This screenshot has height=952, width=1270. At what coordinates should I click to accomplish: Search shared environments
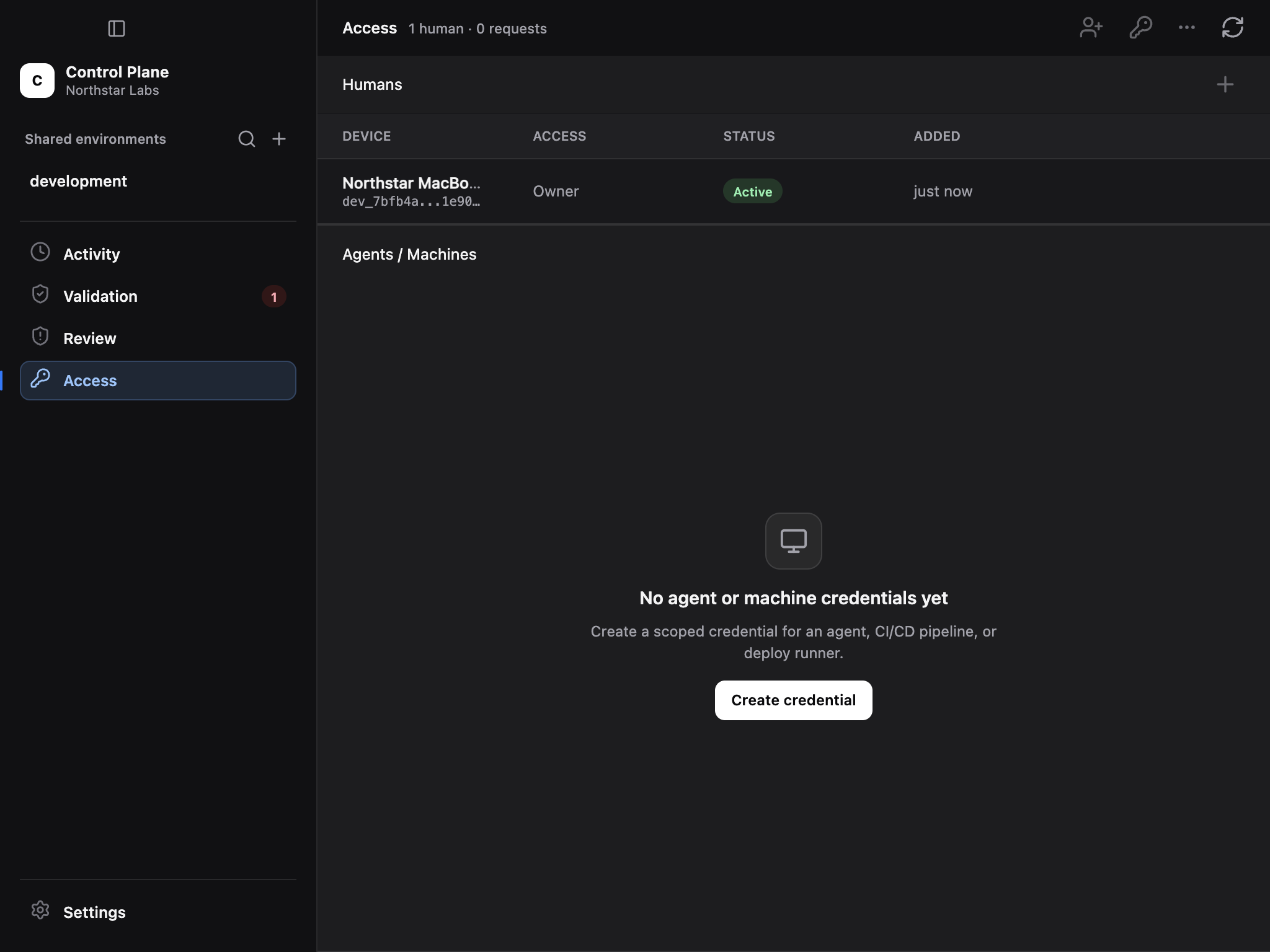(247, 139)
